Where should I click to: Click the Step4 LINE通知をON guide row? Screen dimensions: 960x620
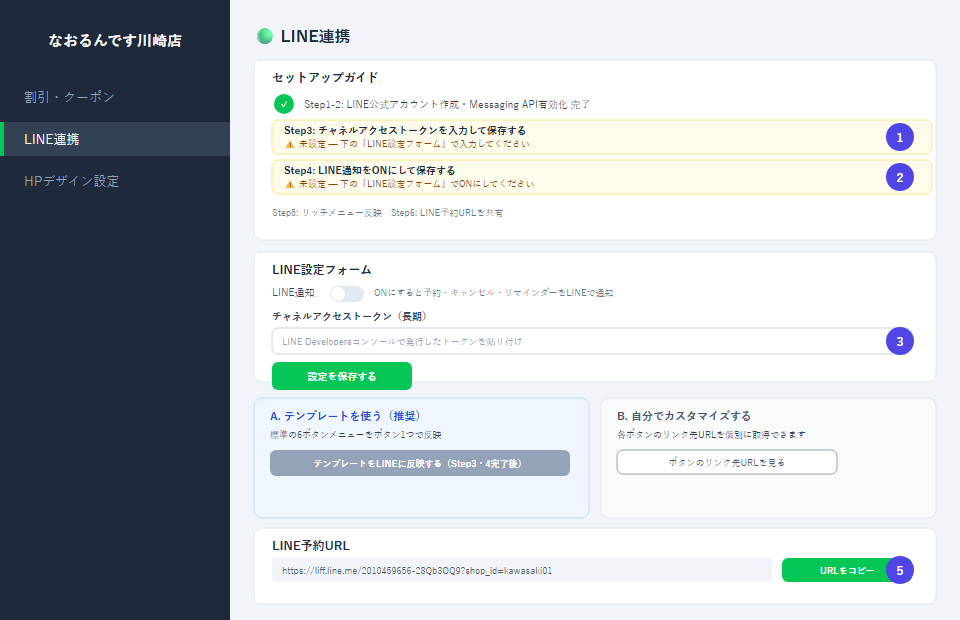(x=601, y=177)
